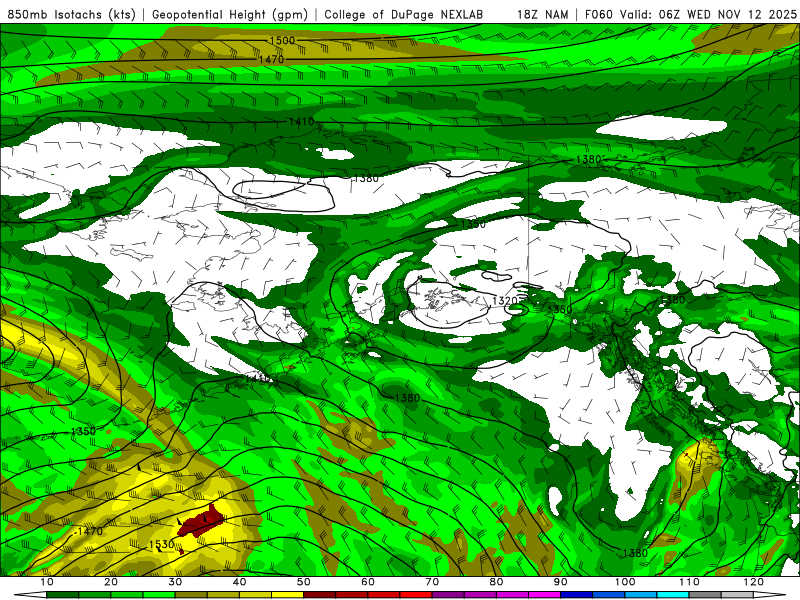Click the 1470 contour label just below 1500

coord(271,59)
